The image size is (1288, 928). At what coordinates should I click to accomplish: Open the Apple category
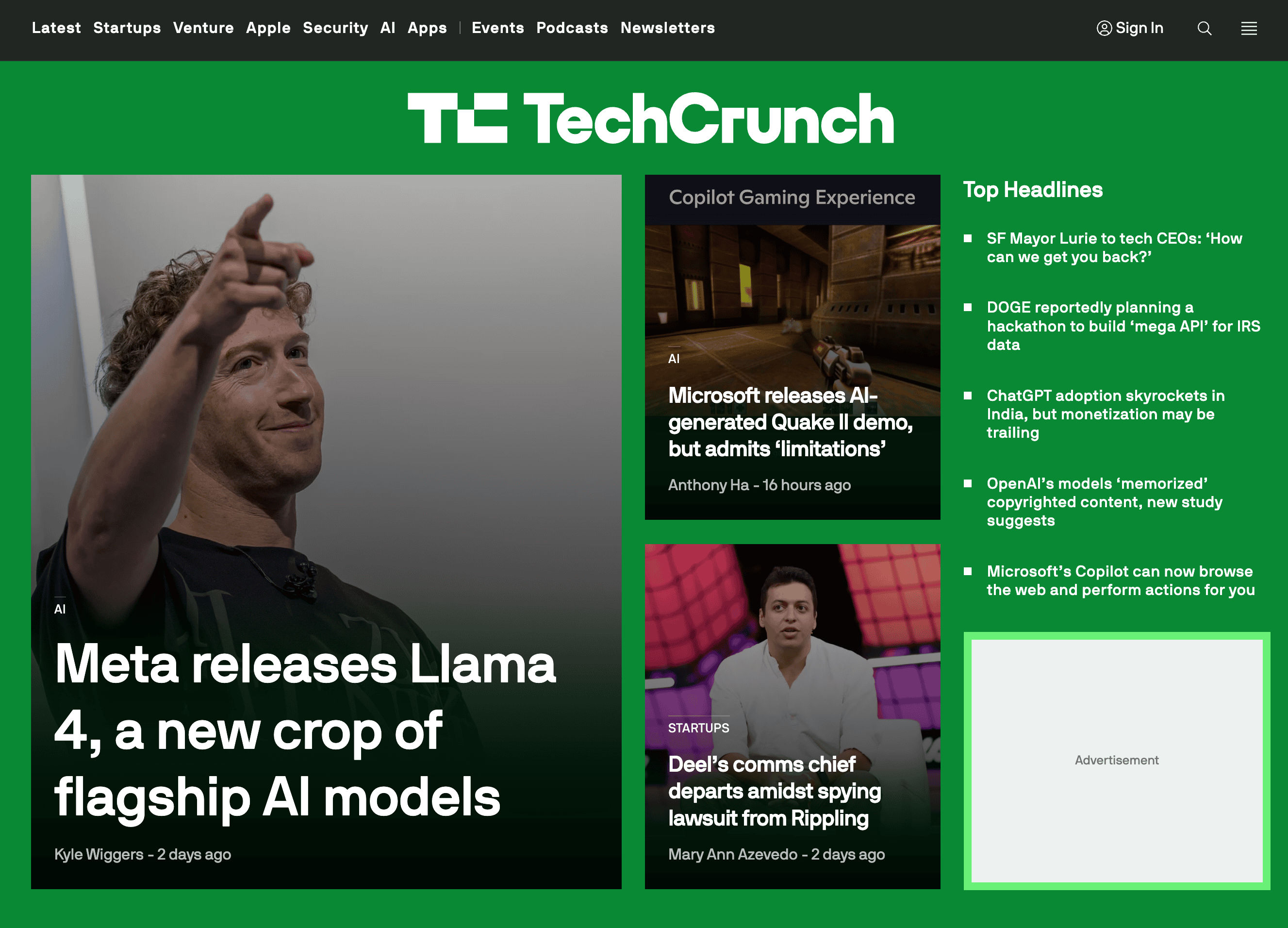[x=268, y=28]
